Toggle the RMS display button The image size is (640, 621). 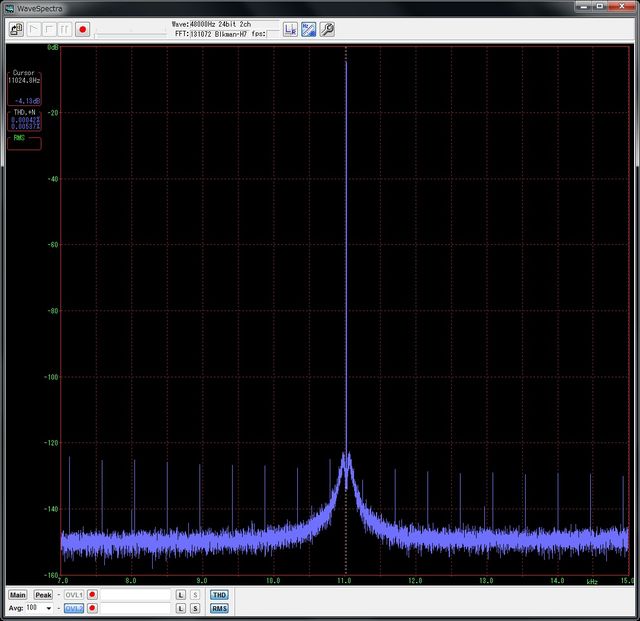[218, 608]
